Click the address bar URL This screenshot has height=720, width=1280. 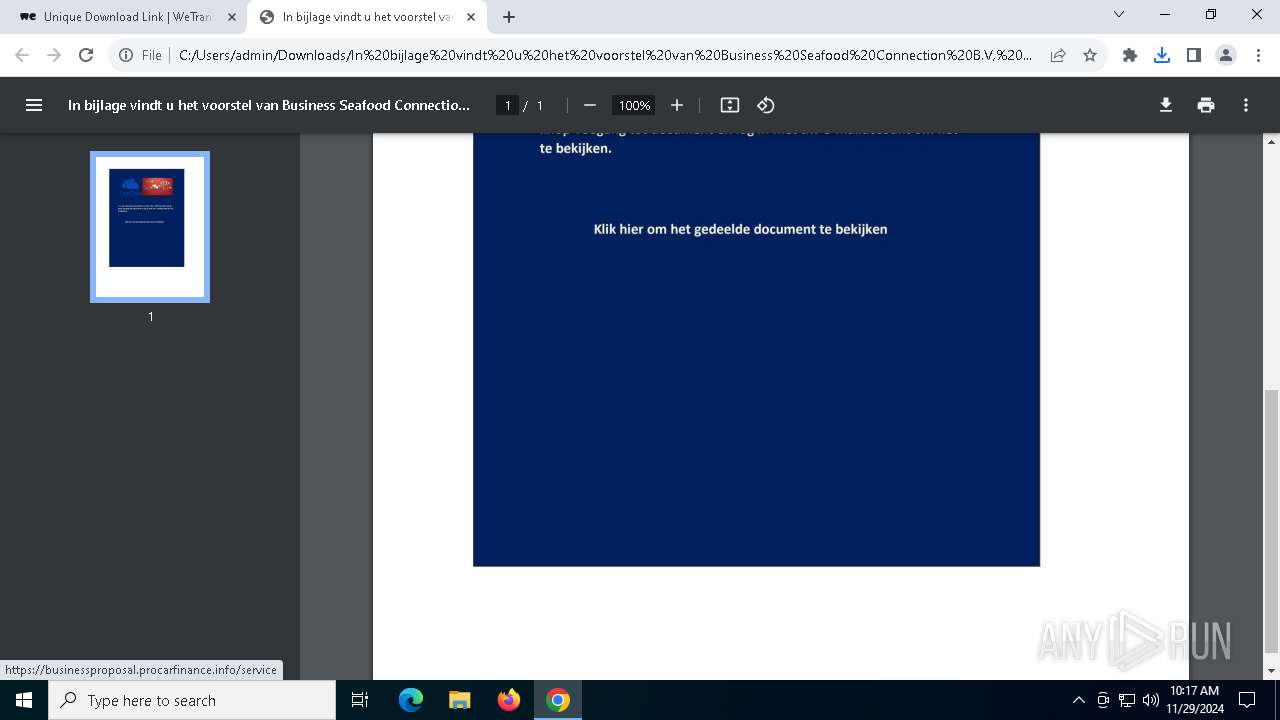(606, 55)
